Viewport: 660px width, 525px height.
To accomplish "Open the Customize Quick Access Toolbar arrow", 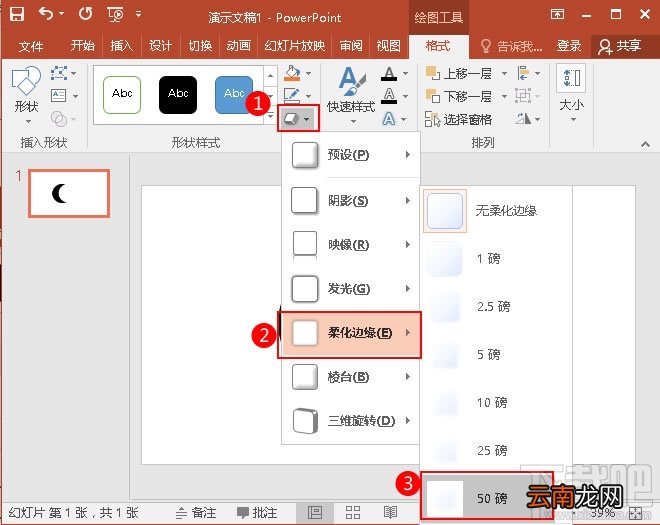I will point(138,14).
